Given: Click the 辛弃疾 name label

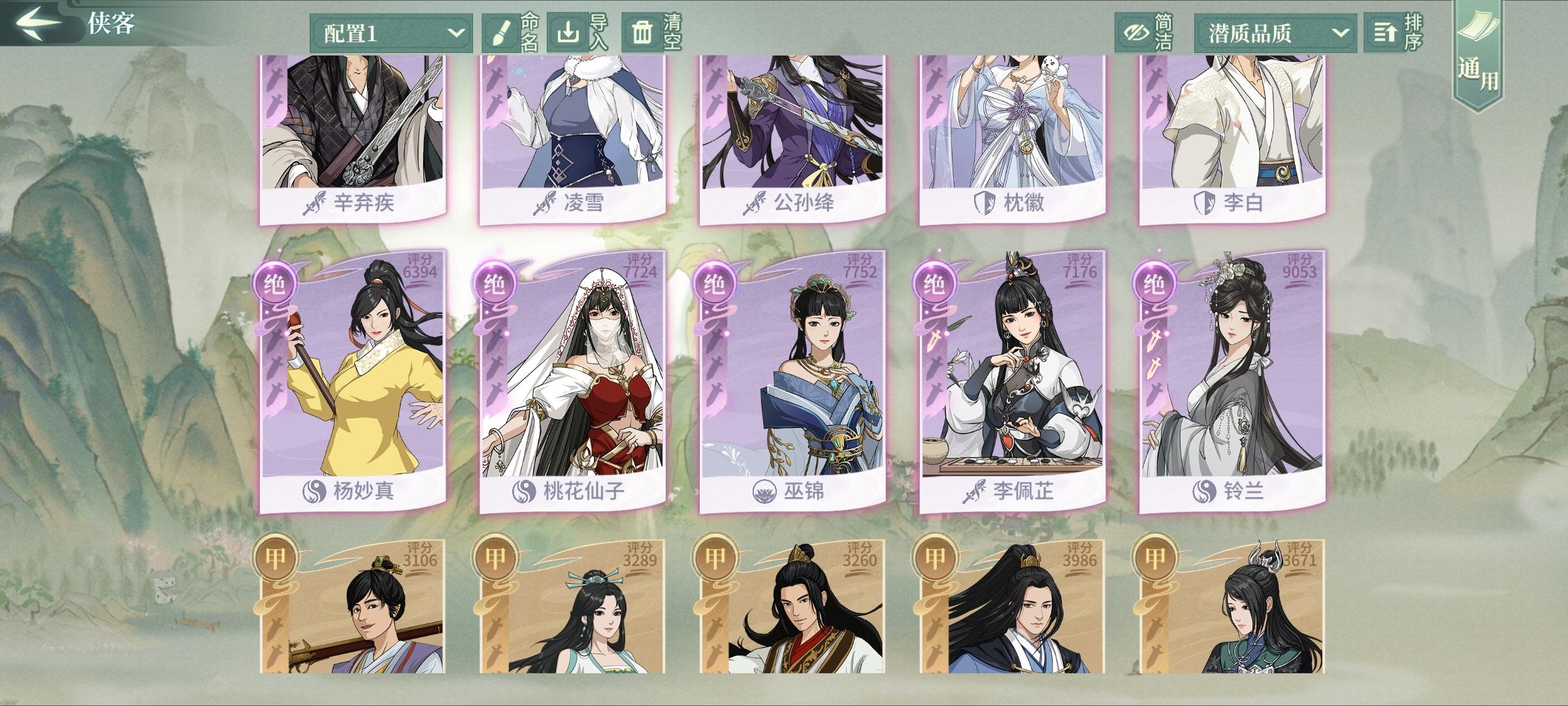Looking at the screenshot, I should (364, 203).
